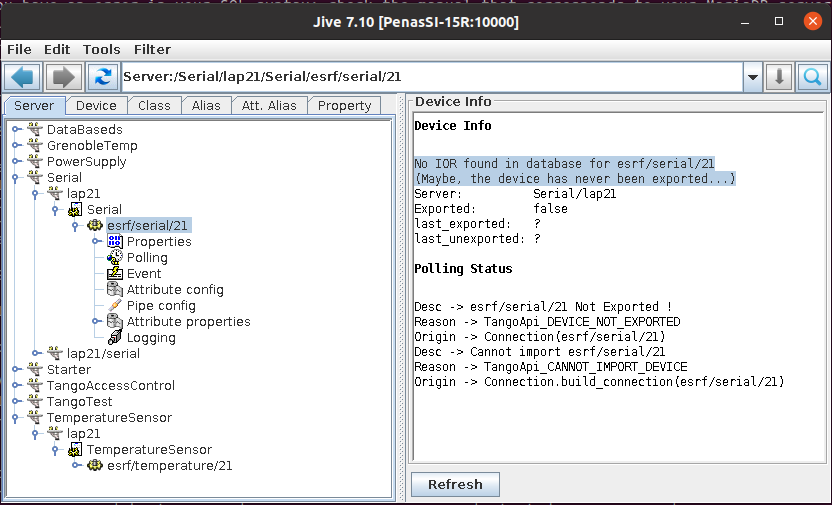Screen dimensions: 832x505
Task: Click the Serial server icon at top level
Action: (x=35, y=177)
